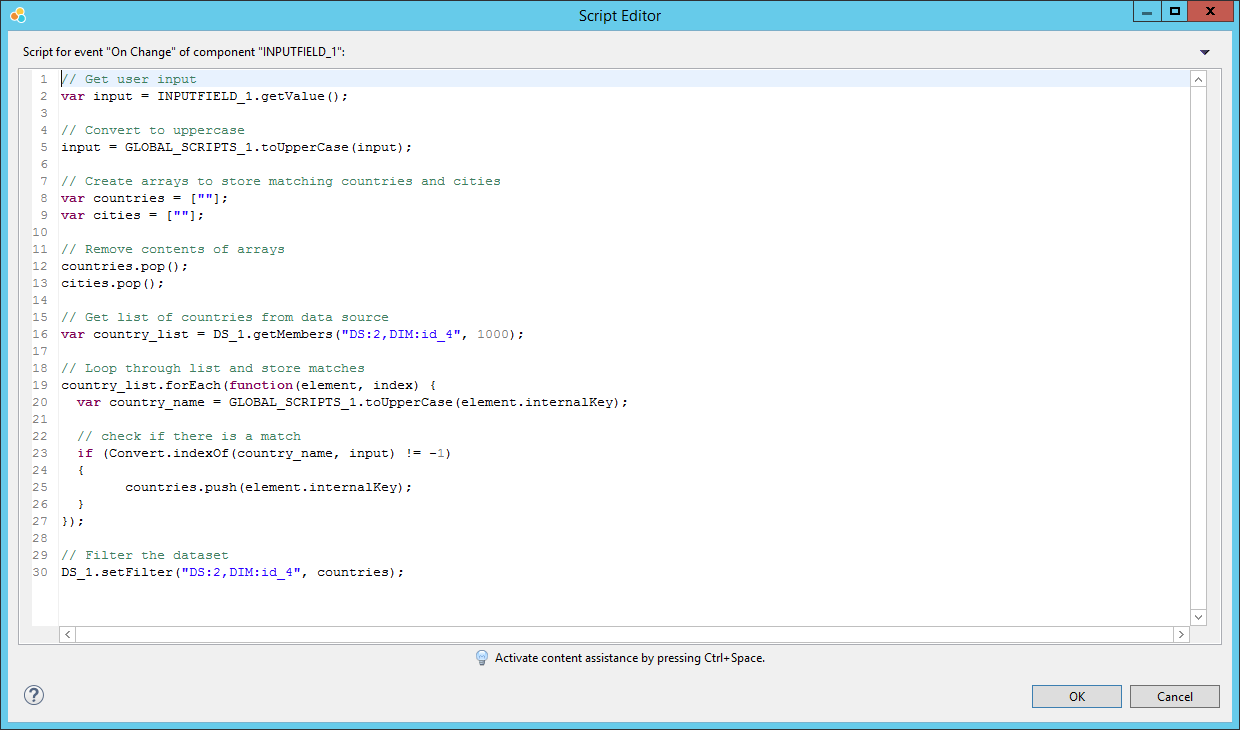Click the horizontal scrollbar left arrow

click(68, 634)
